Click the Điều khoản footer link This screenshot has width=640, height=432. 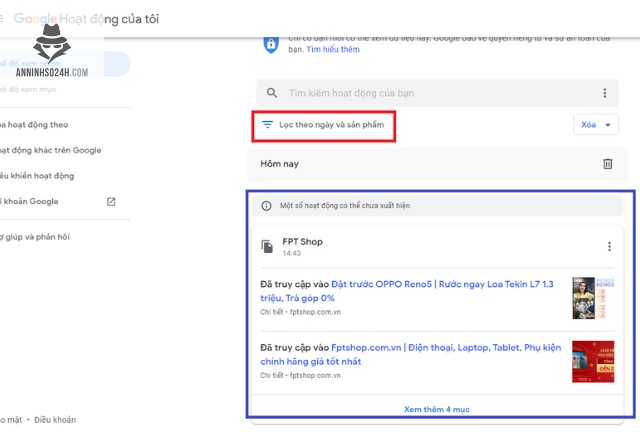pyautogui.click(x=55, y=420)
